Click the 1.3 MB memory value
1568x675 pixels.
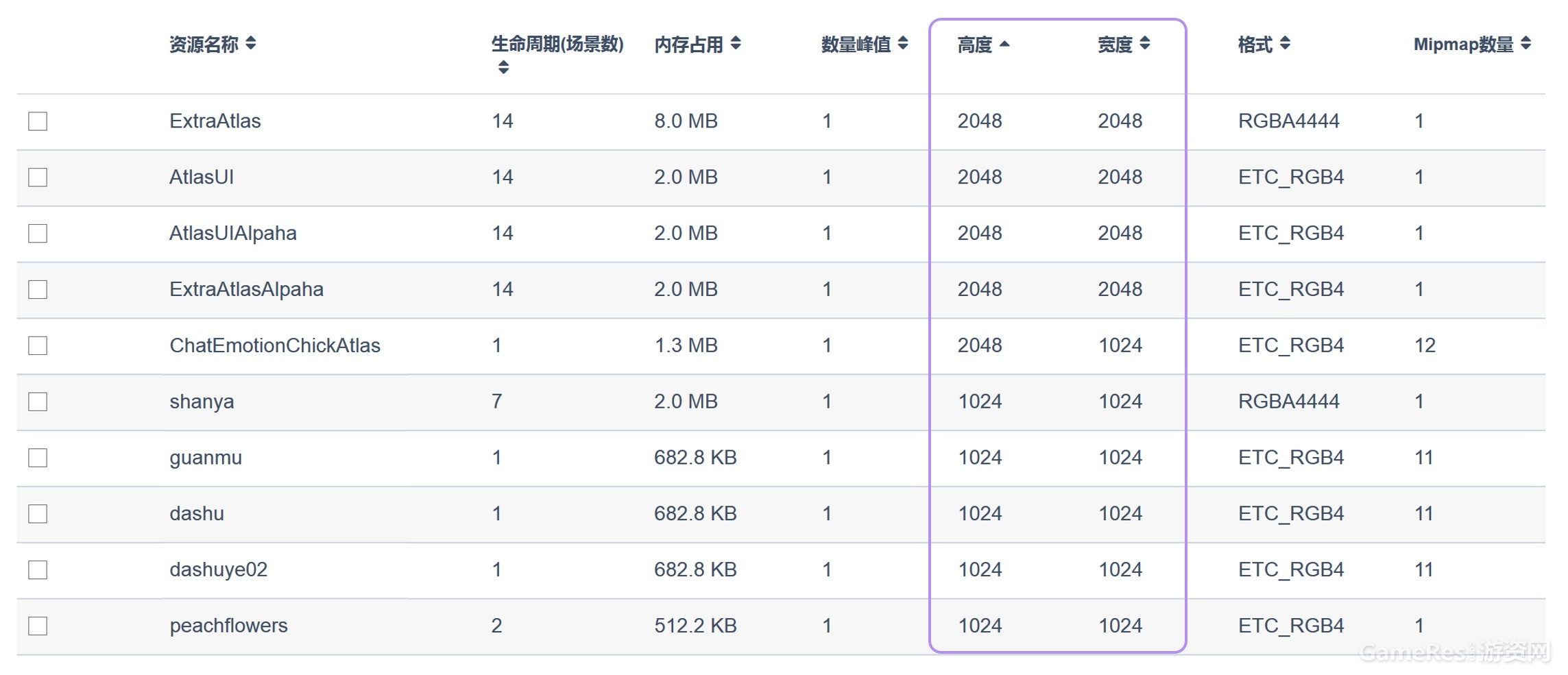pos(686,345)
